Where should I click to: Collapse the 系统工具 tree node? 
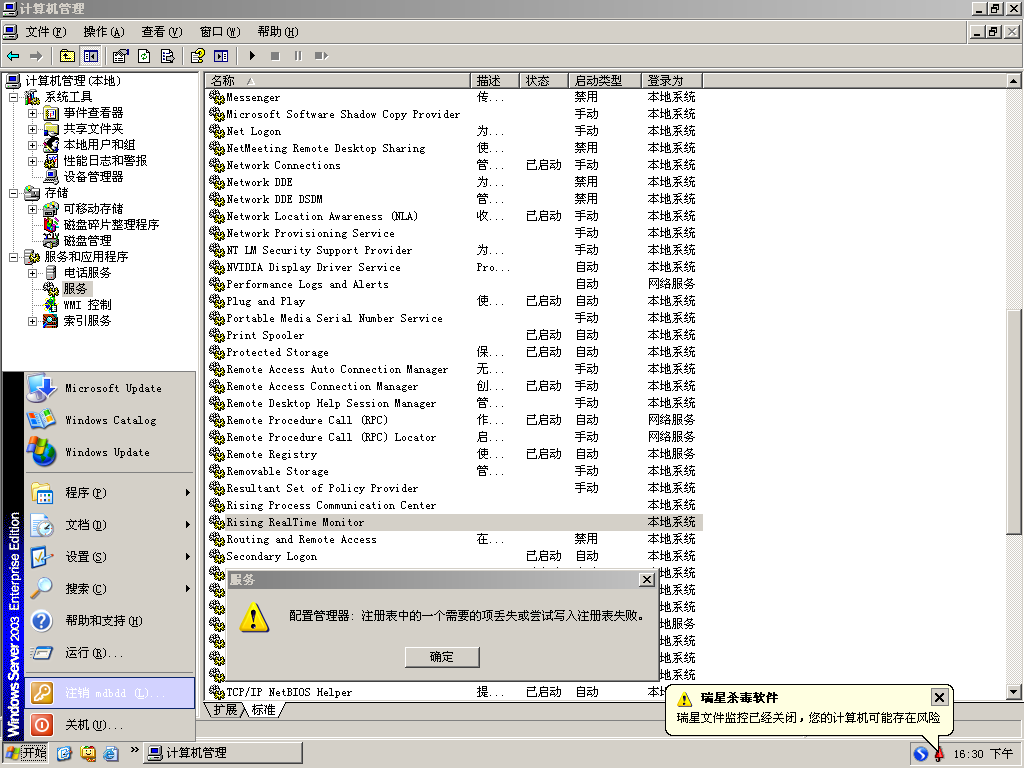(13, 97)
